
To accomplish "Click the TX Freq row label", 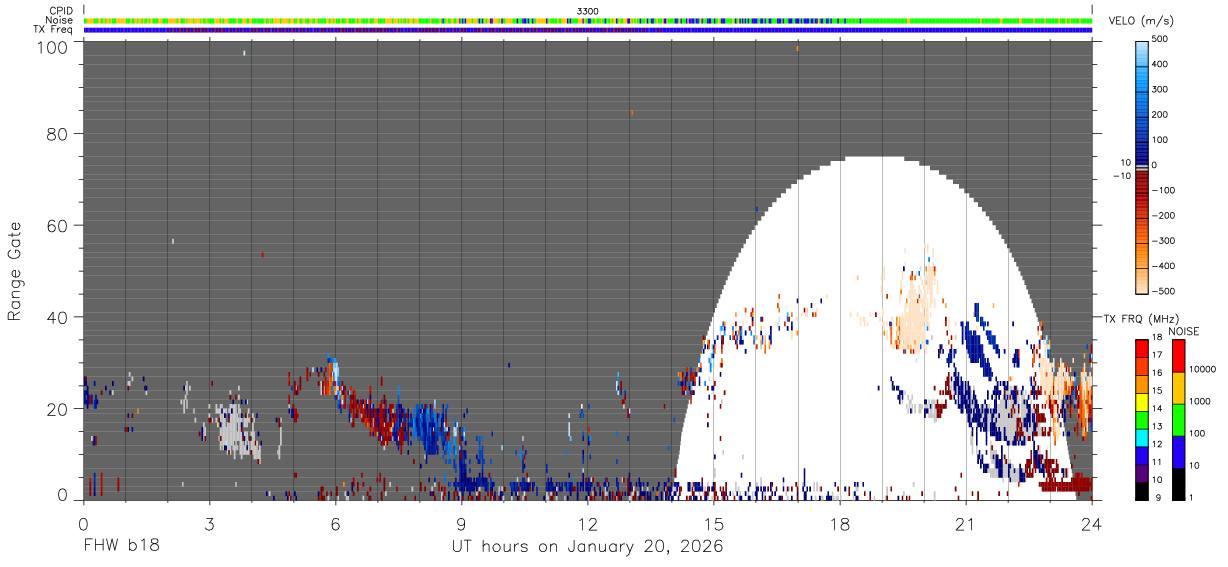I will 54,30.
